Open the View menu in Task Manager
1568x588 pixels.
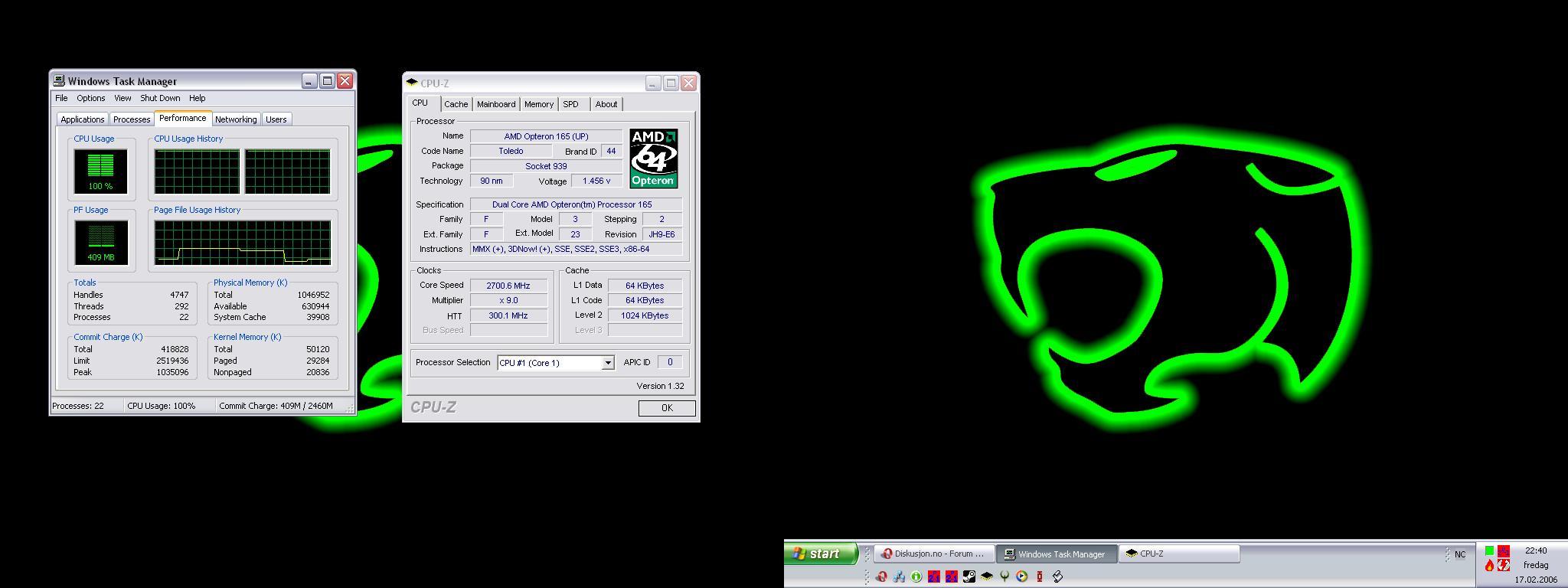coord(122,98)
